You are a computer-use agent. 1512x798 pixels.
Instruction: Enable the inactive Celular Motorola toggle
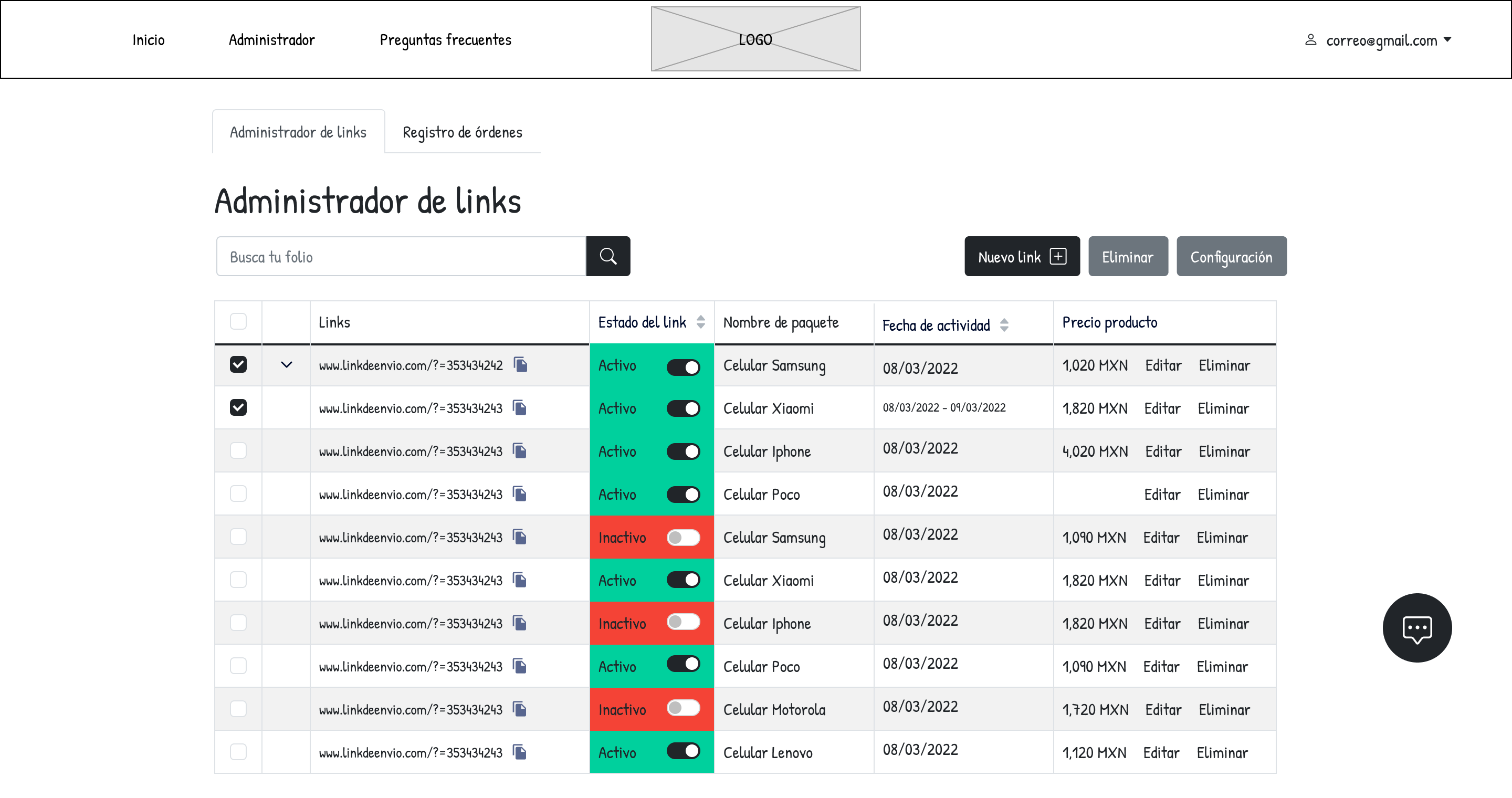[683, 708]
